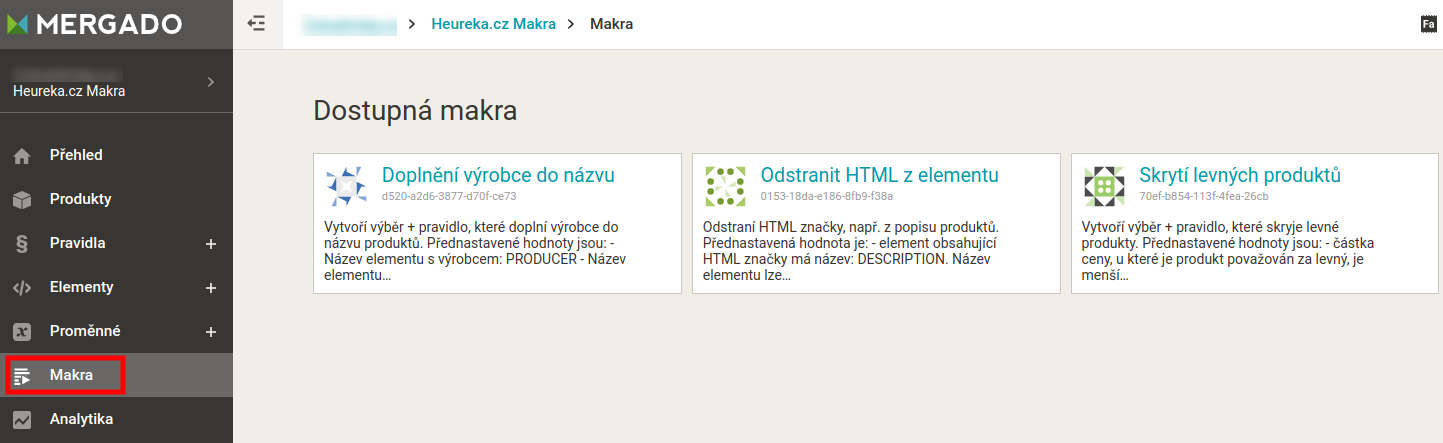Click the cube icon beside Produkty
The image size is (1443, 443).
tap(22, 200)
